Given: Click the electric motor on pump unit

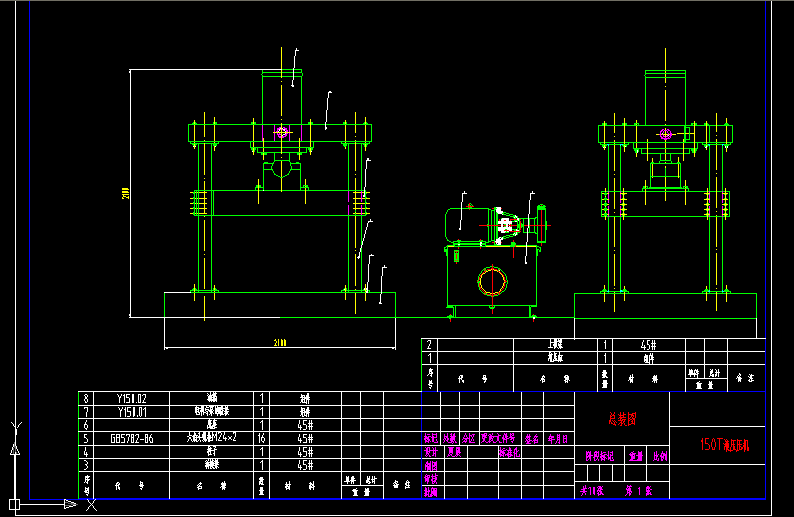Looking at the screenshot, I should [x=468, y=224].
